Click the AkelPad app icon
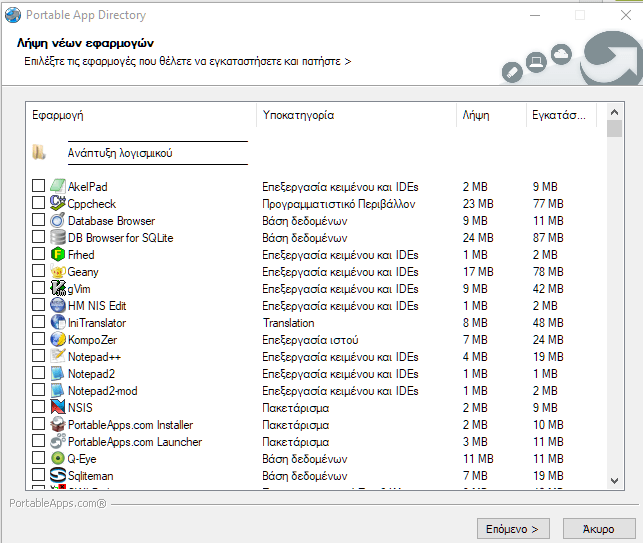 pos(57,186)
